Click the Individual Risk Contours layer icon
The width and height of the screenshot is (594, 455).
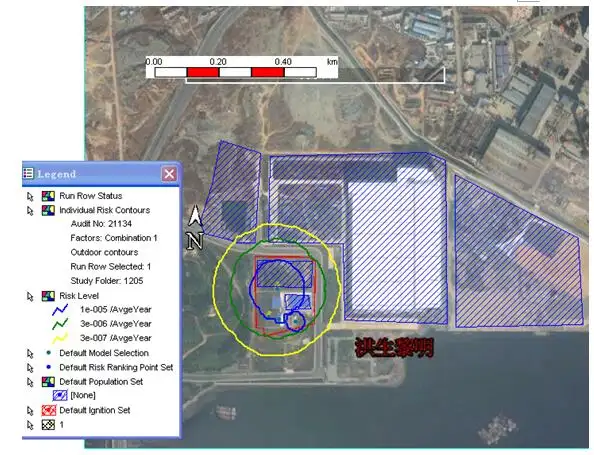pyautogui.click(x=48, y=210)
